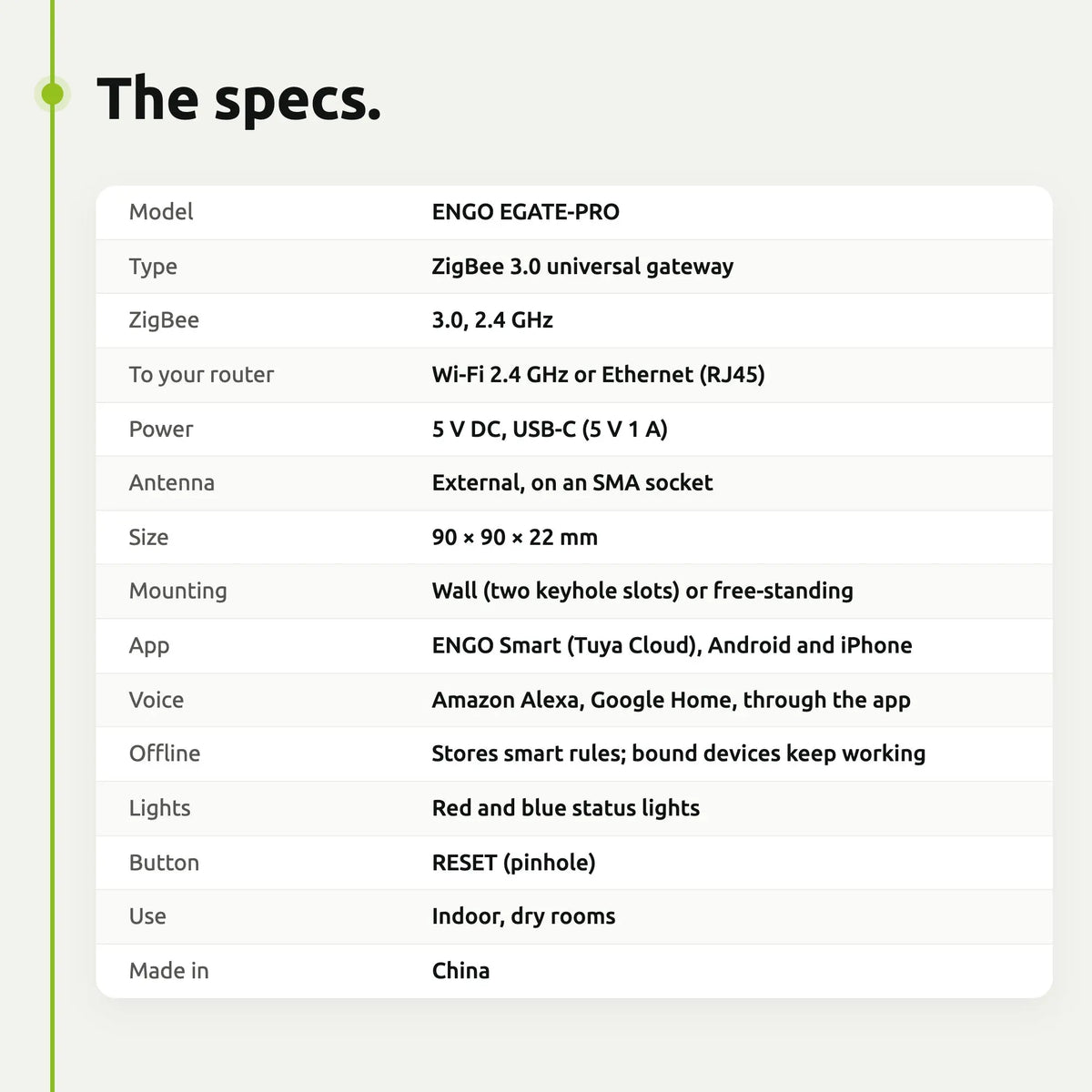
Task: Click the Wi-Fi 2.4 GHz or Ethernet value
Action: pos(598,375)
